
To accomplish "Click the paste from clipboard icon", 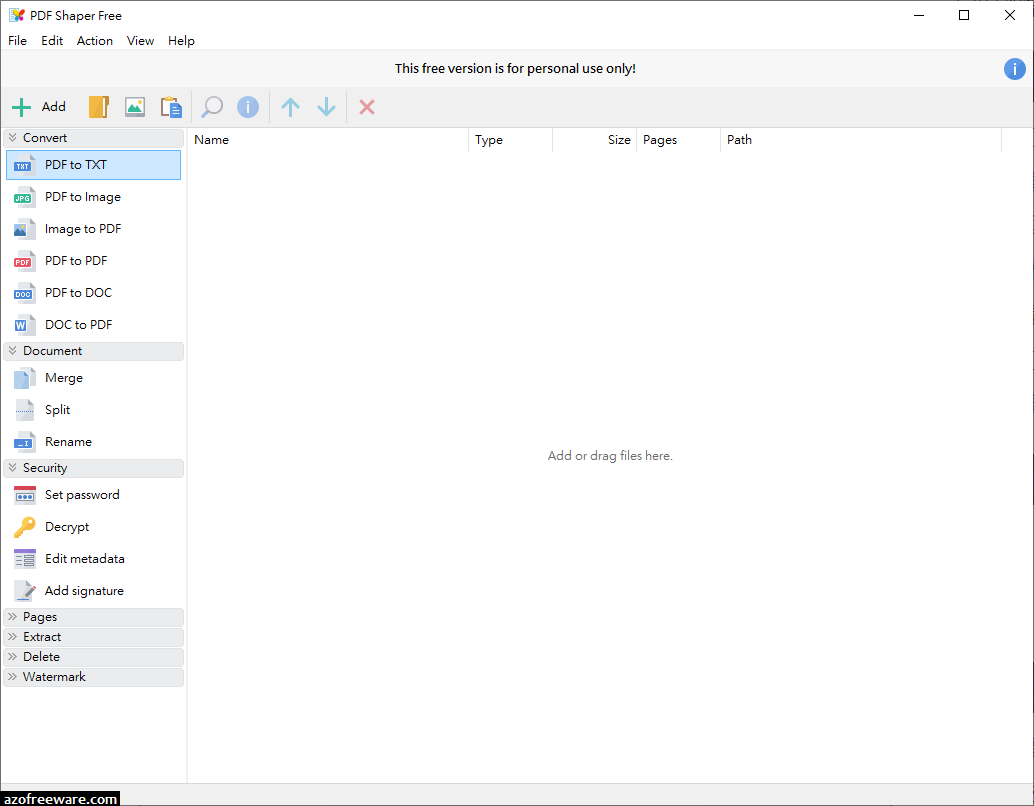I will [x=171, y=107].
